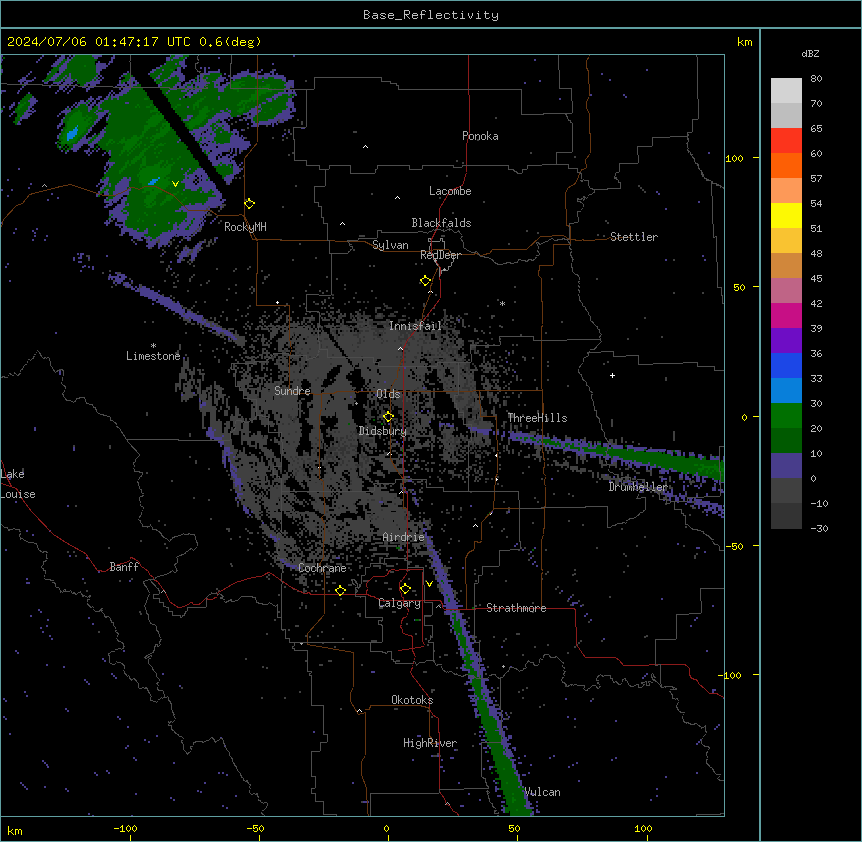Click the Blackfalds label
Image resolution: width=862 pixels, height=842 pixels.
[441, 223]
